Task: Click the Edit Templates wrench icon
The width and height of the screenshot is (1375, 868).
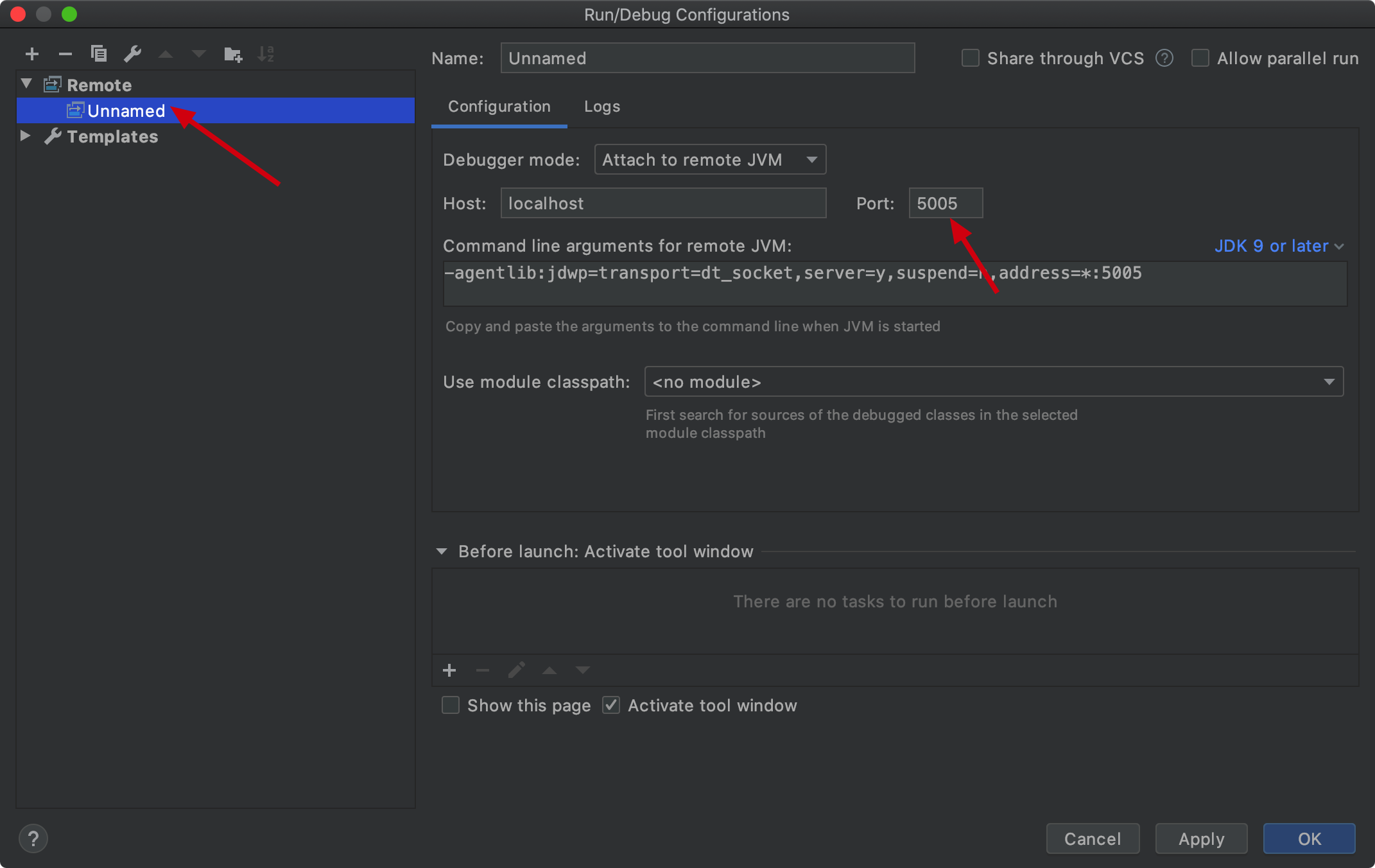Action: (x=132, y=54)
